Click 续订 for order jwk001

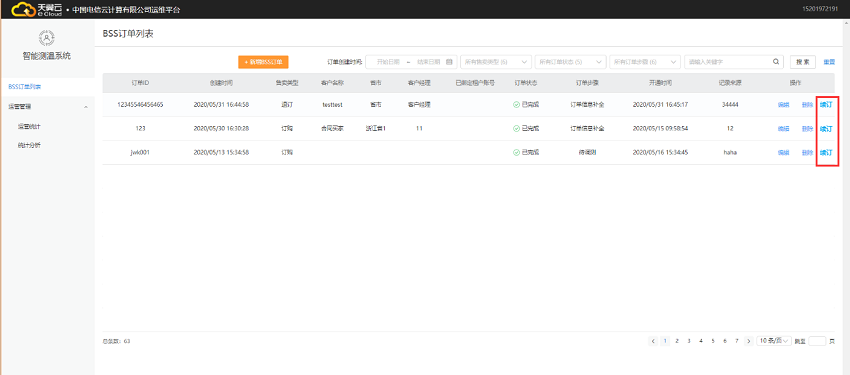click(x=826, y=153)
